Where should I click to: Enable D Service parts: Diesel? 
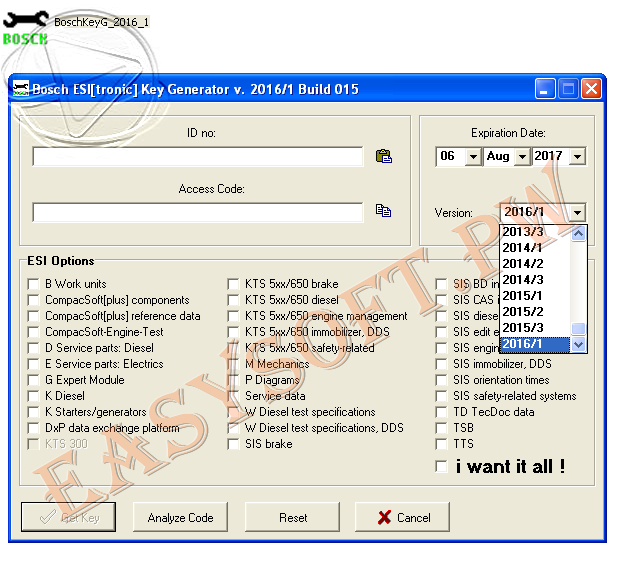[33, 348]
